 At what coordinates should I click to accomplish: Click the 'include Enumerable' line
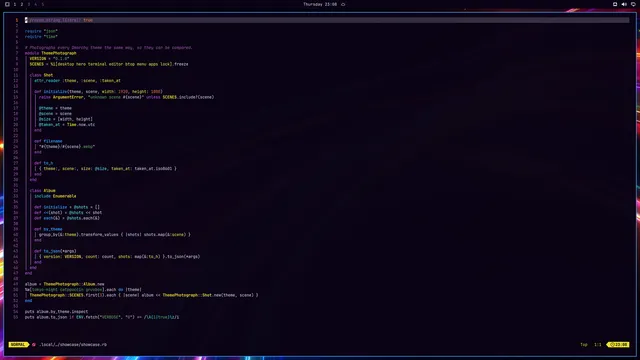point(55,196)
